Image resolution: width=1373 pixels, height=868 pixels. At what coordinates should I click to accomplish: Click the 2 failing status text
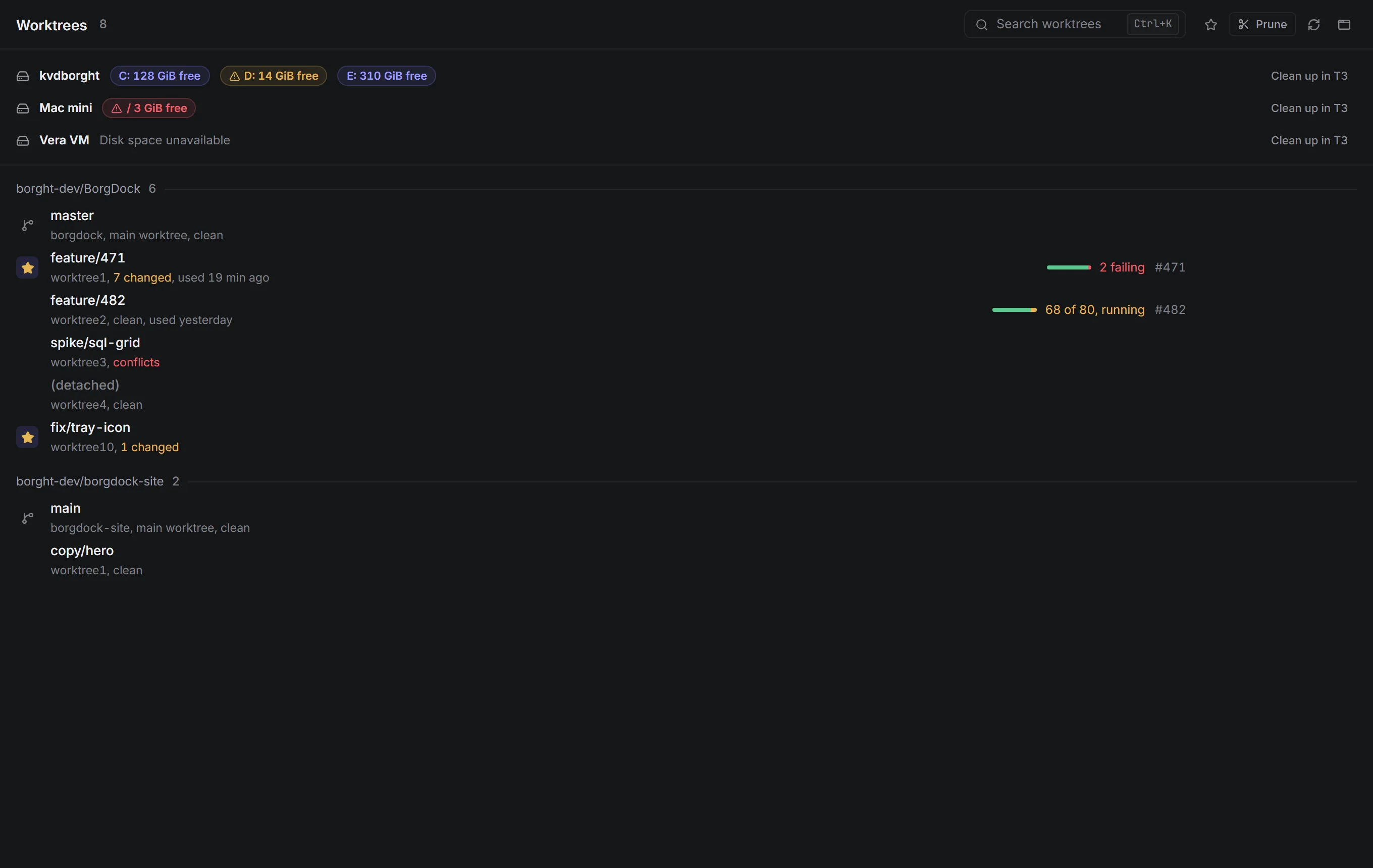click(1122, 267)
